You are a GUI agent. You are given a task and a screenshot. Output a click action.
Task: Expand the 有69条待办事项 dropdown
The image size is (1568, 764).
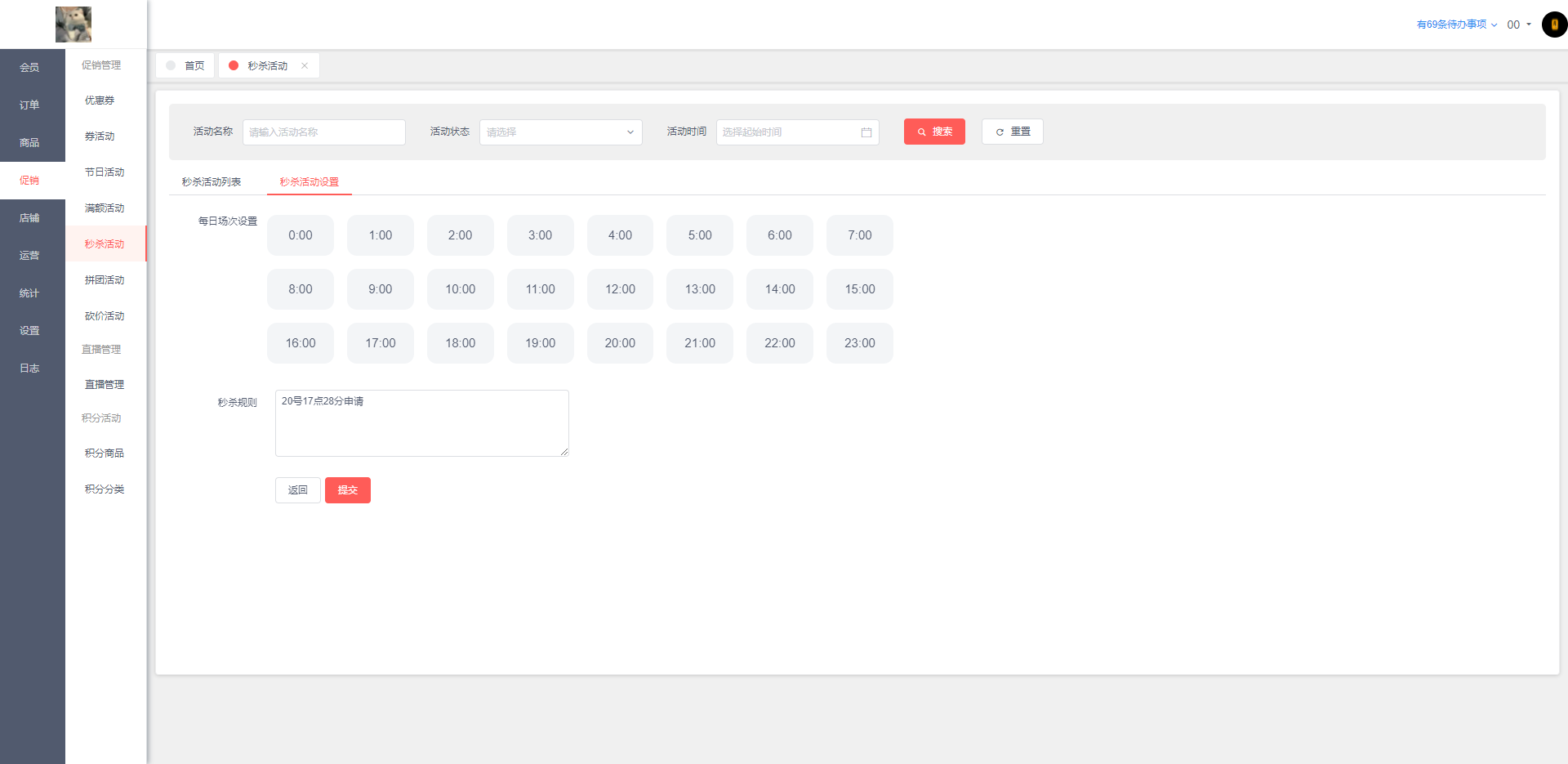1456,25
